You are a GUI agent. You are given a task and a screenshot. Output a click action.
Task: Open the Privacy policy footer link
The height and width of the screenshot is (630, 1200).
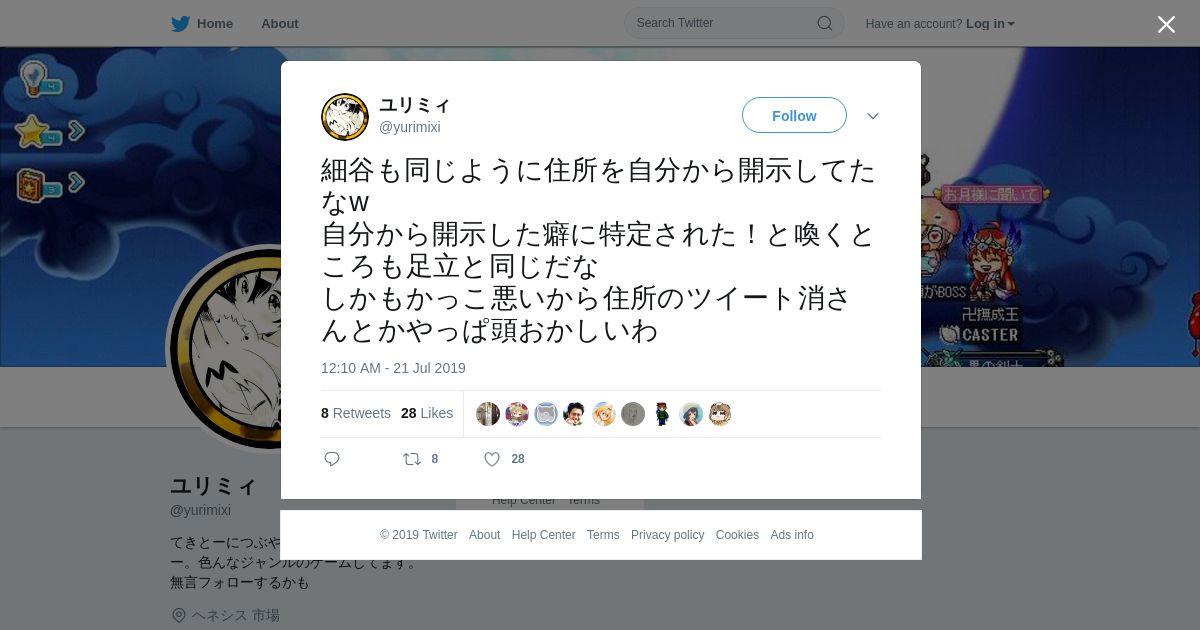click(x=667, y=535)
